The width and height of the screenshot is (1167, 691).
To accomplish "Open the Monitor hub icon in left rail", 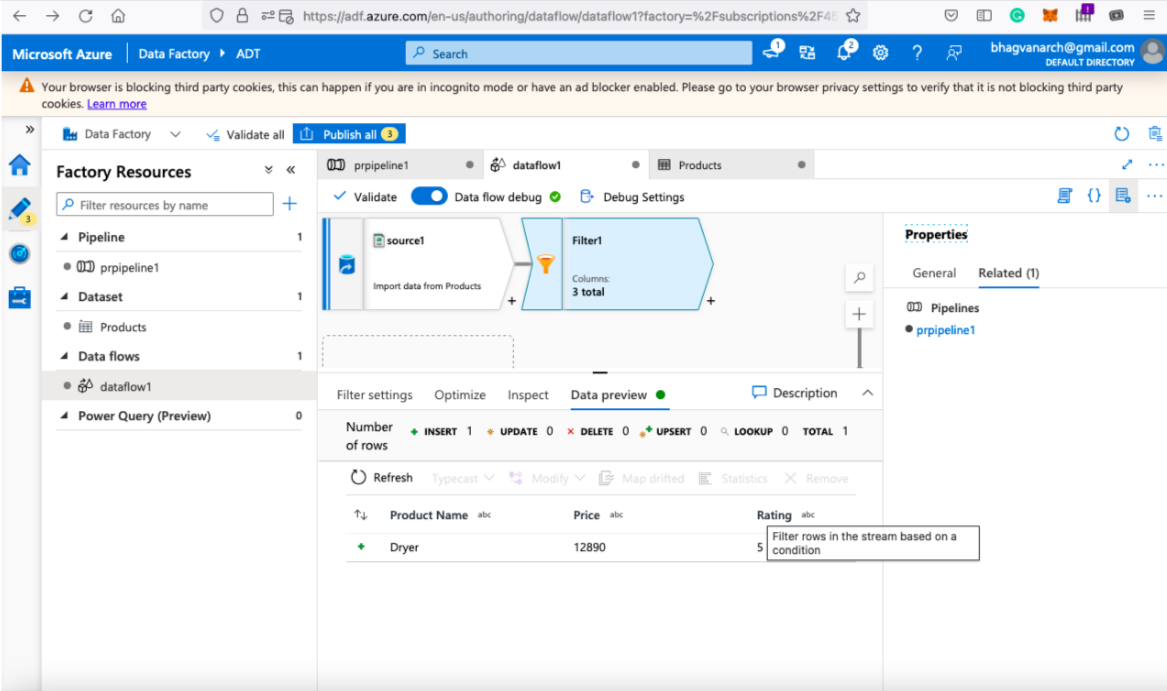I will click(20, 254).
